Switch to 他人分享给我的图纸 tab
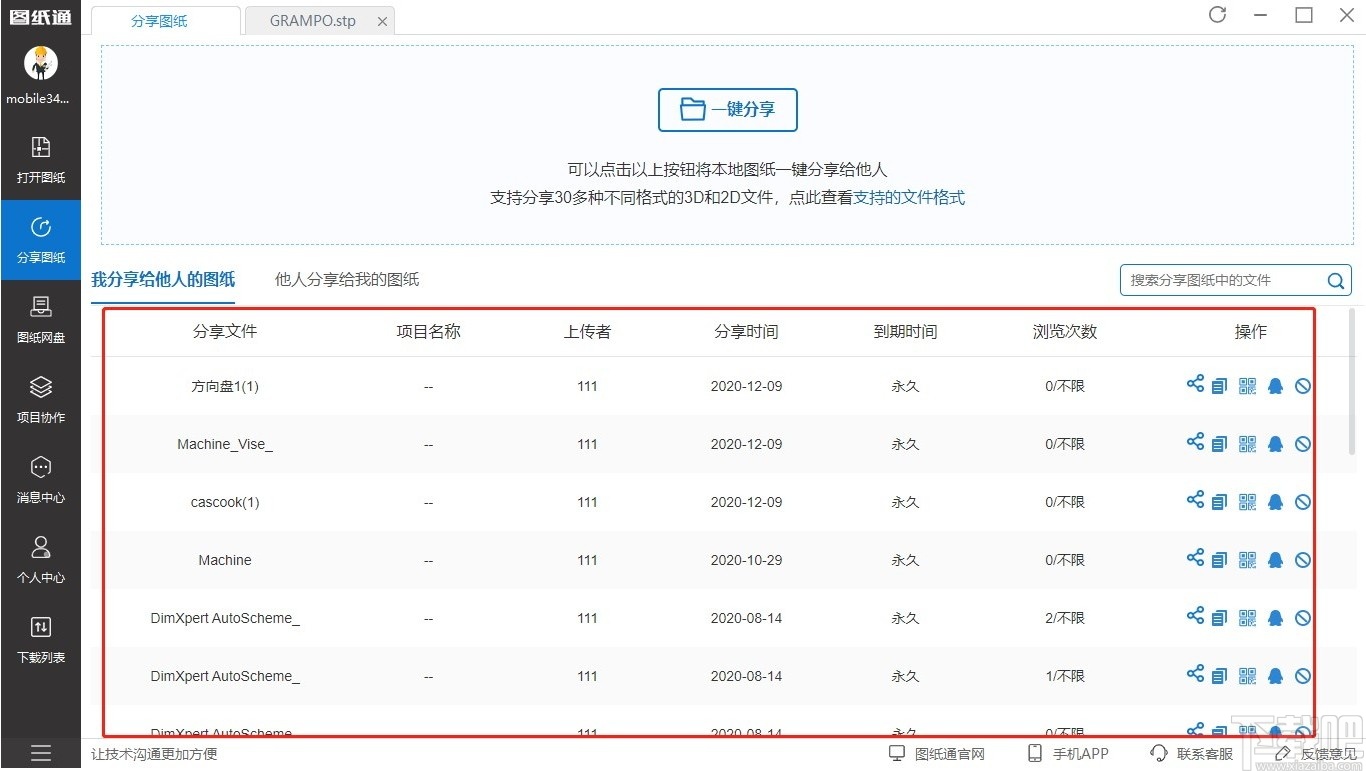 click(345, 280)
